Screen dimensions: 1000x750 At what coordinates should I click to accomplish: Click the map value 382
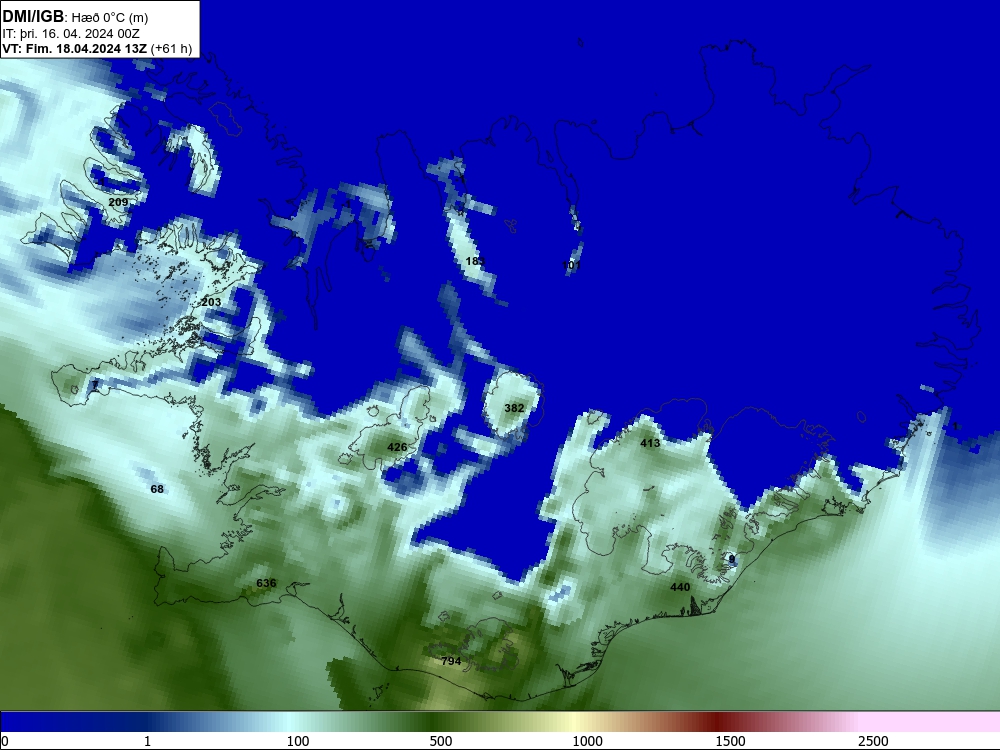pos(514,408)
